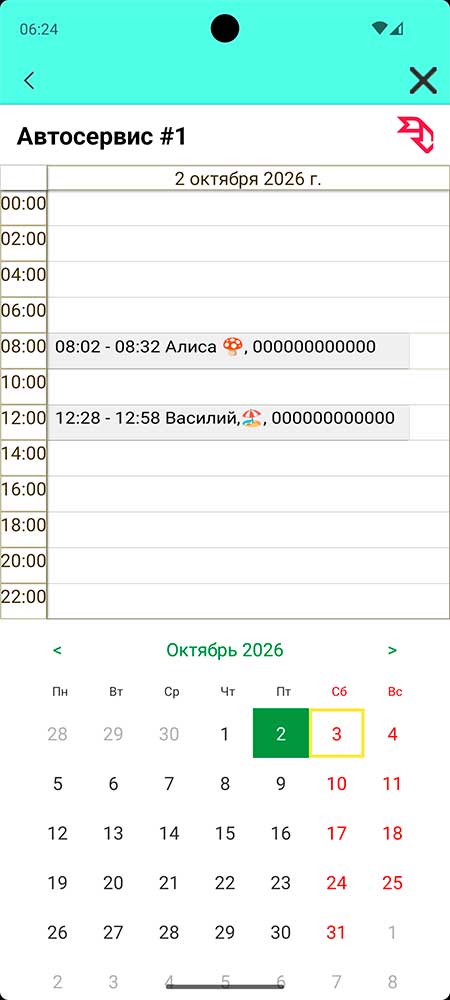Go to next month arrow
450x1000 pixels.
392,651
